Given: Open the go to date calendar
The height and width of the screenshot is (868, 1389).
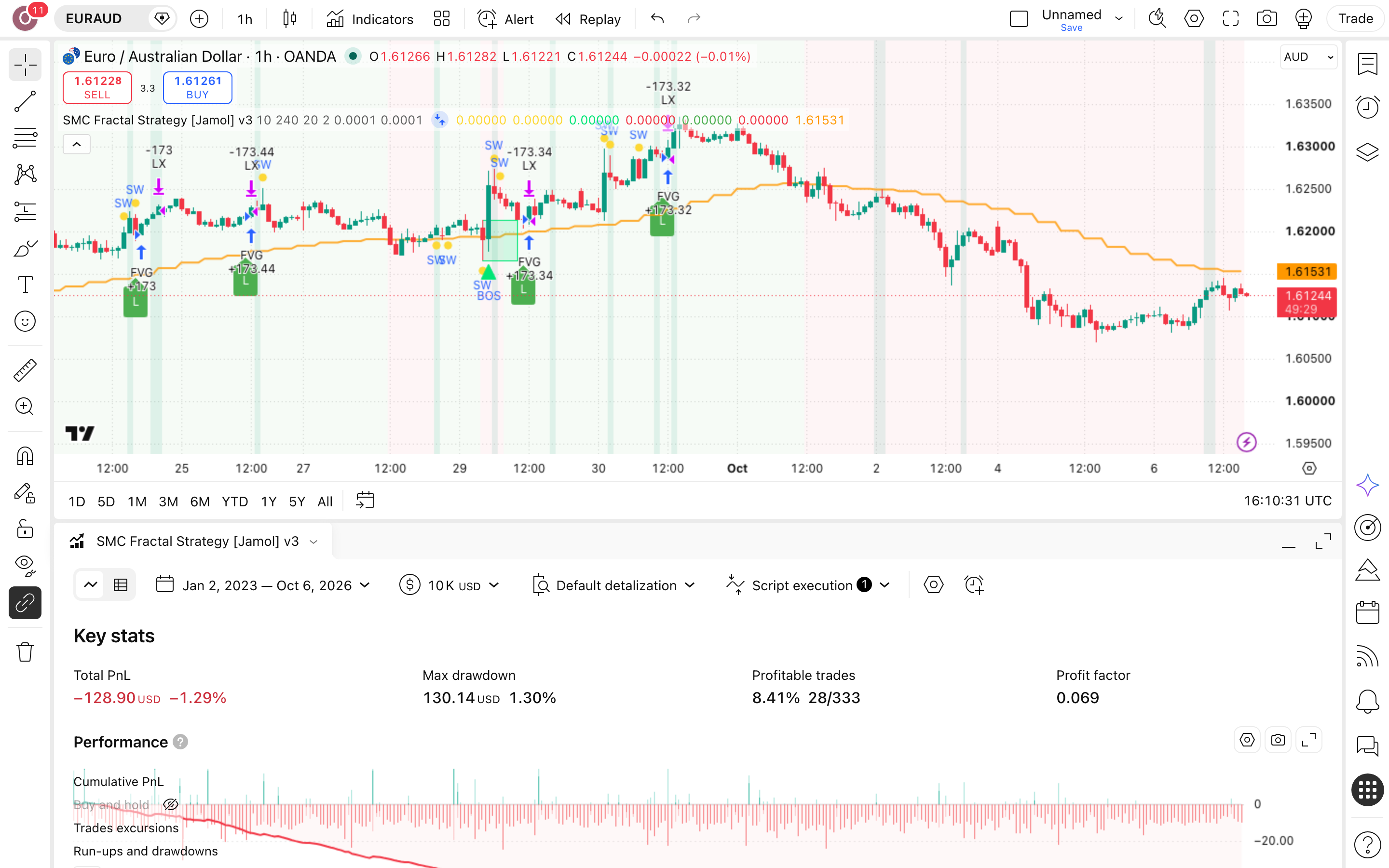Looking at the screenshot, I should 365,501.
